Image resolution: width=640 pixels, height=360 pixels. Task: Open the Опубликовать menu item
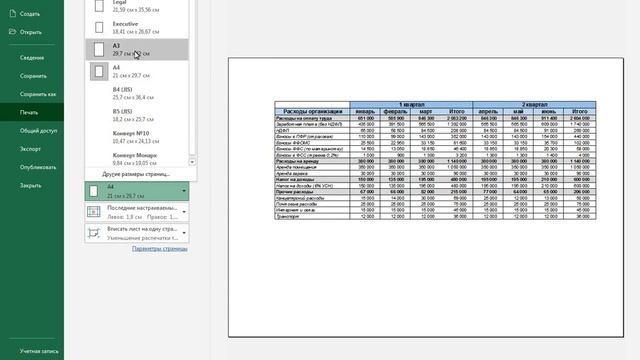38,167
